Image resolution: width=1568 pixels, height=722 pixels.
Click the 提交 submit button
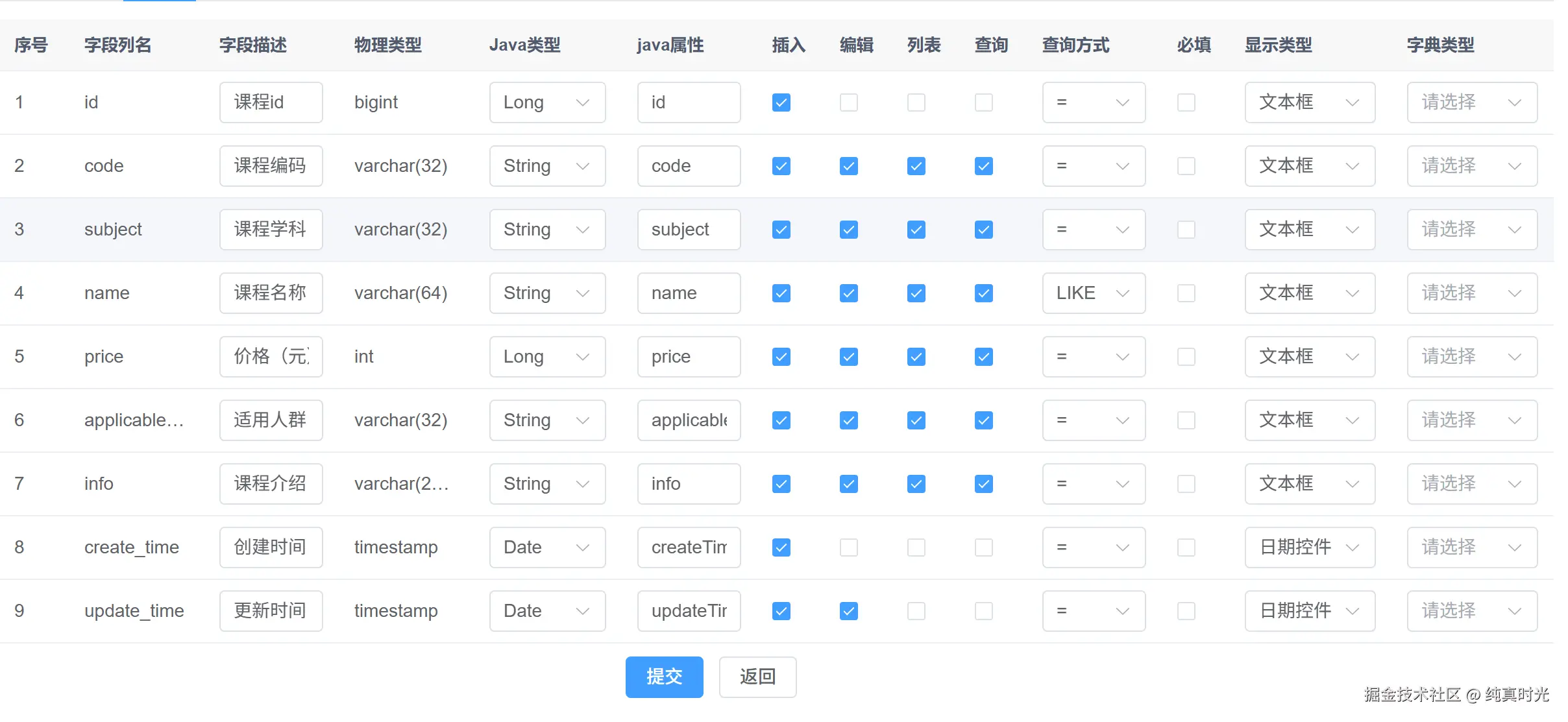(x=664, y=677)
